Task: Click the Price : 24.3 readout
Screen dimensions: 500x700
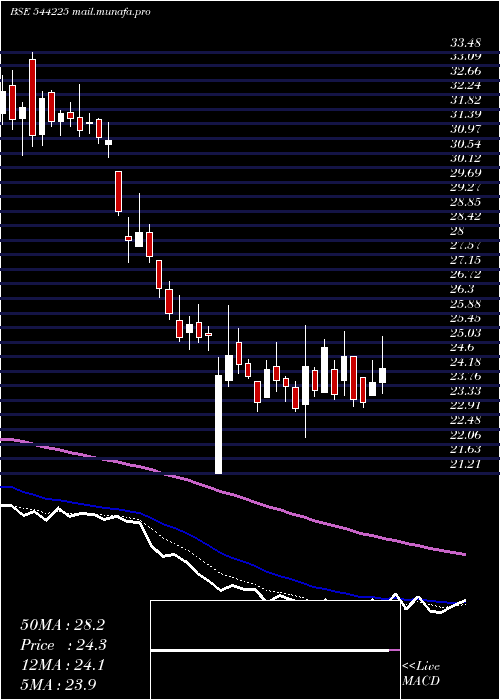Action: pyautogui.click(x=64, y=645)
